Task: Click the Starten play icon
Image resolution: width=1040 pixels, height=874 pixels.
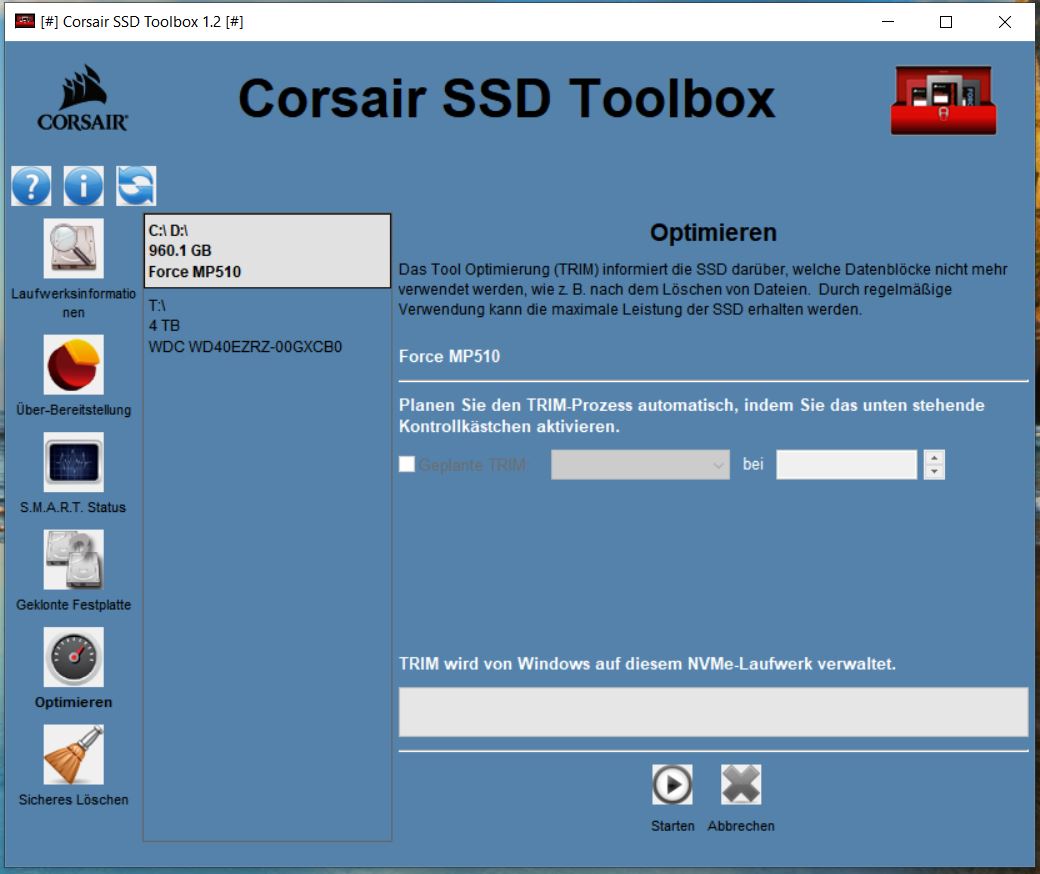Action: tap(672, 784)
